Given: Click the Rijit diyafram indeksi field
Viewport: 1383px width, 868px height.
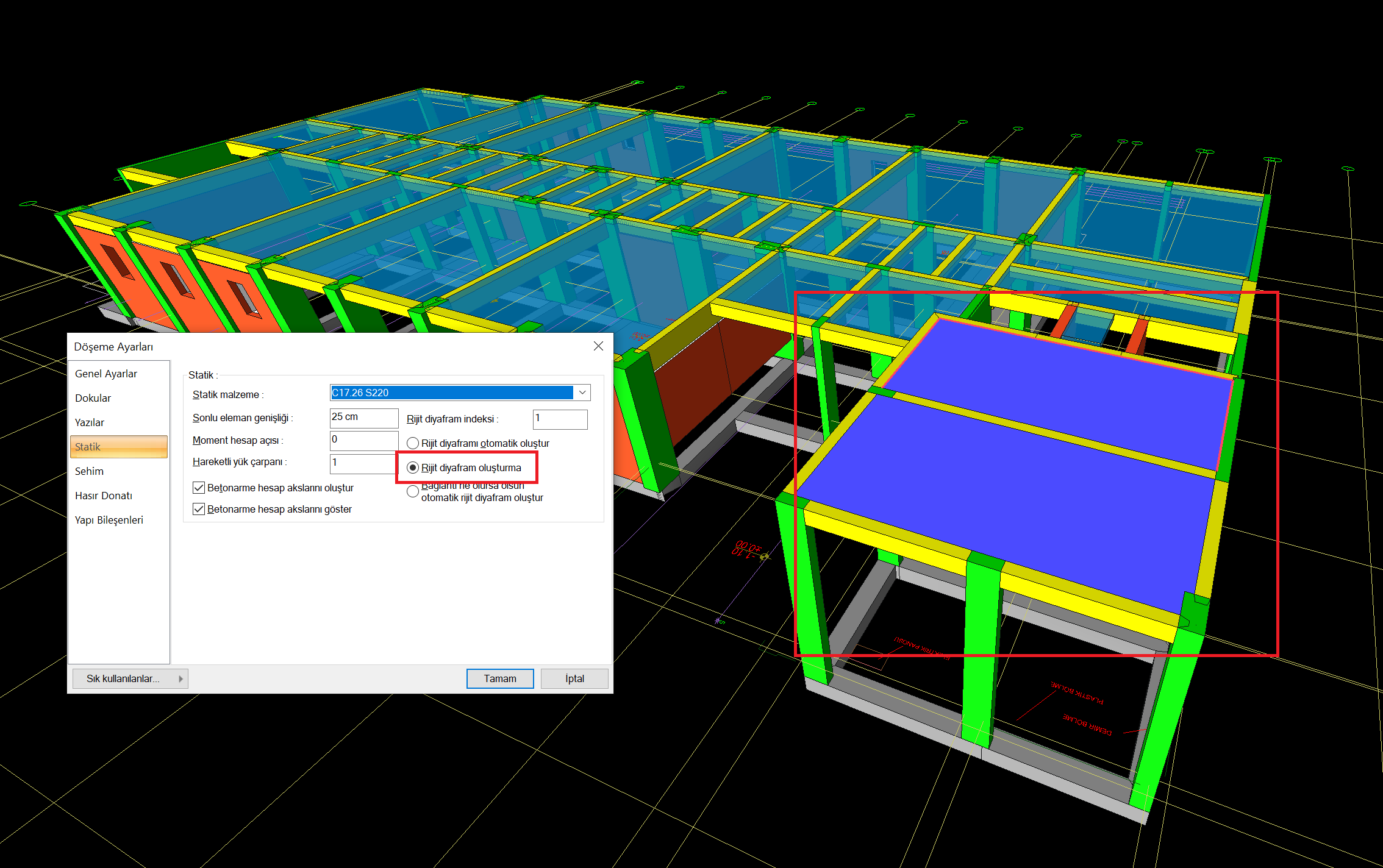Looking at the screenshot, I should (559, 419).
